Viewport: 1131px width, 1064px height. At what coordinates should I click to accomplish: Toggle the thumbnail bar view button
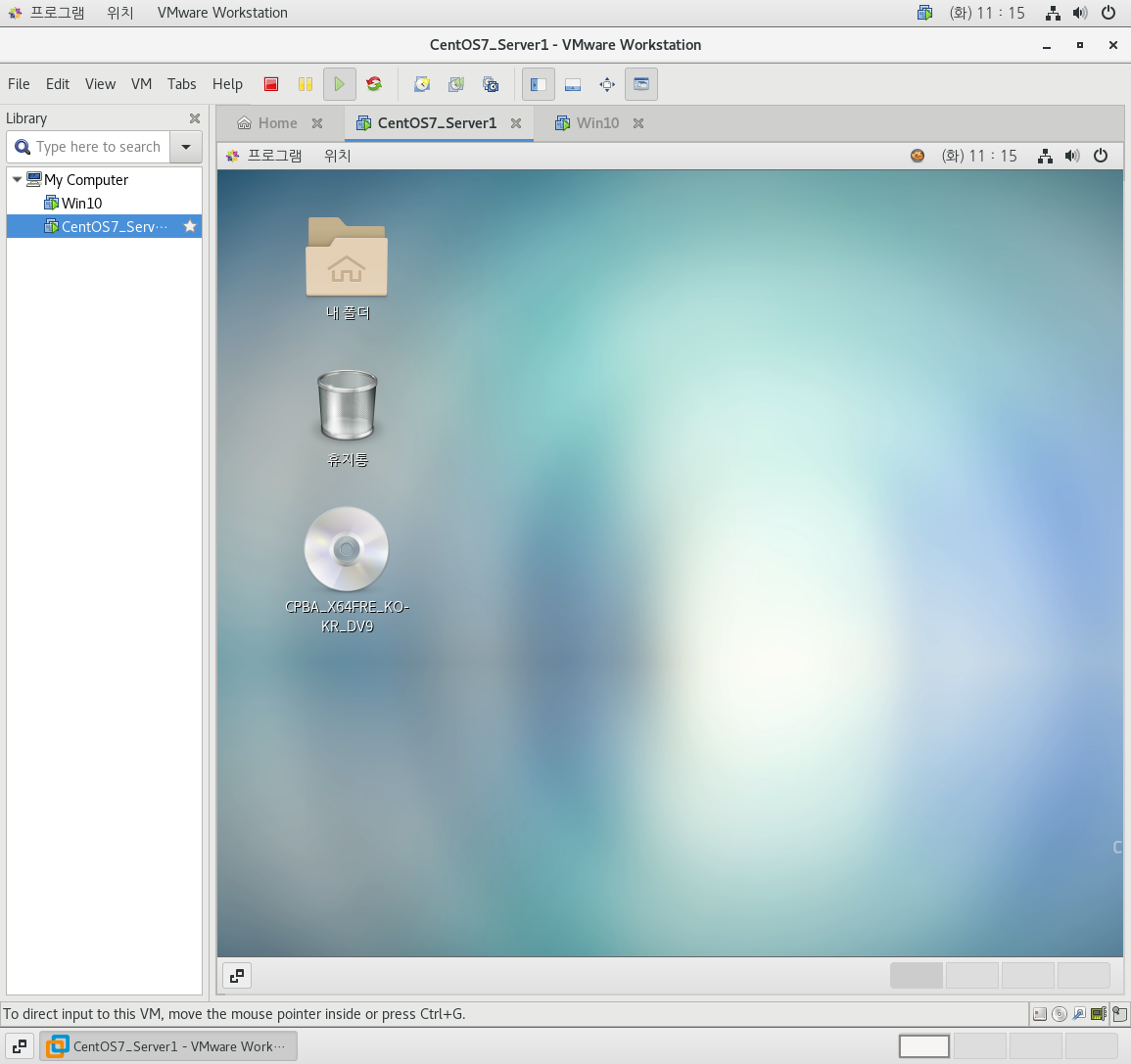click(x=573, y=84)
